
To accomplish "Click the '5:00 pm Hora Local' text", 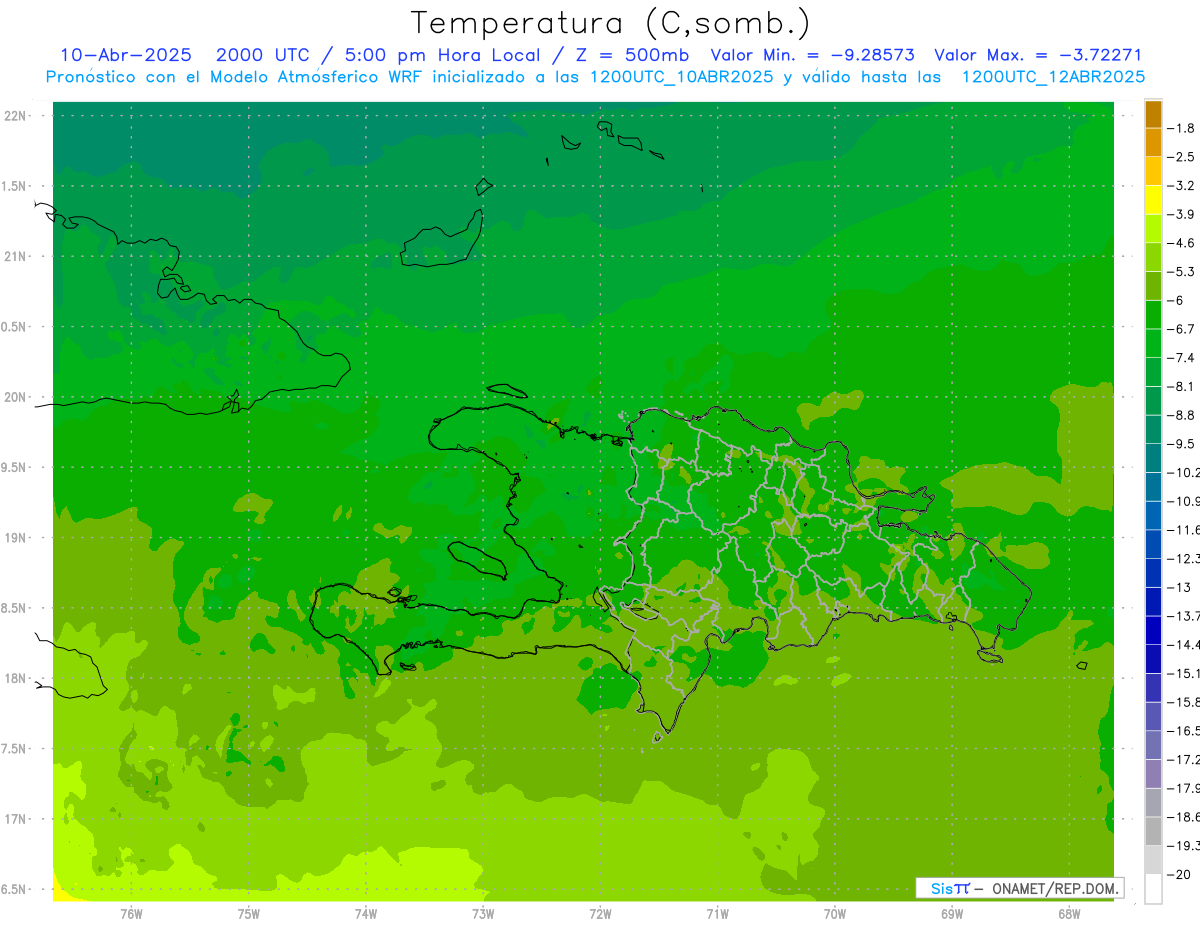I will pyautogui.click(x=444, y=55).
